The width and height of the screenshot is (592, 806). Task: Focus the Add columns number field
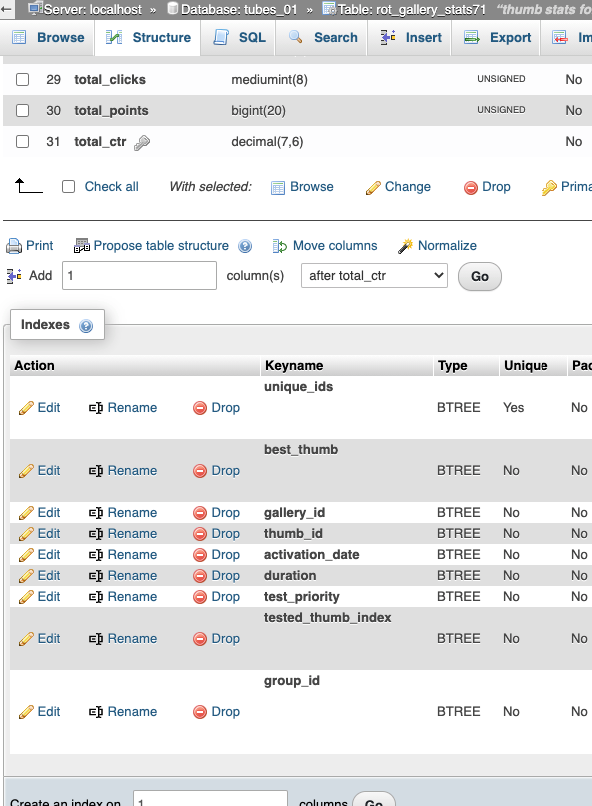[x=139, y=276]
